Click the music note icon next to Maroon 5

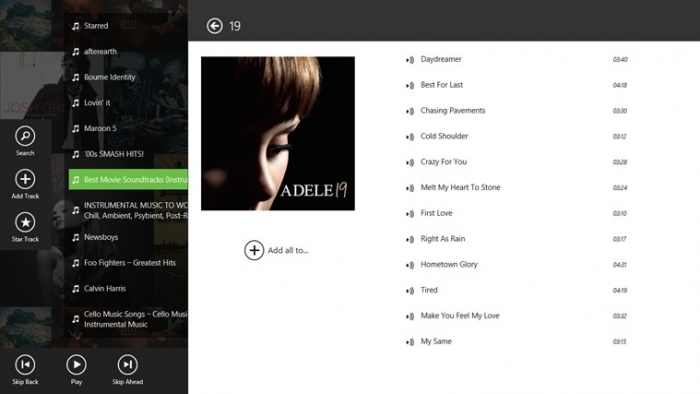(76, 129)
